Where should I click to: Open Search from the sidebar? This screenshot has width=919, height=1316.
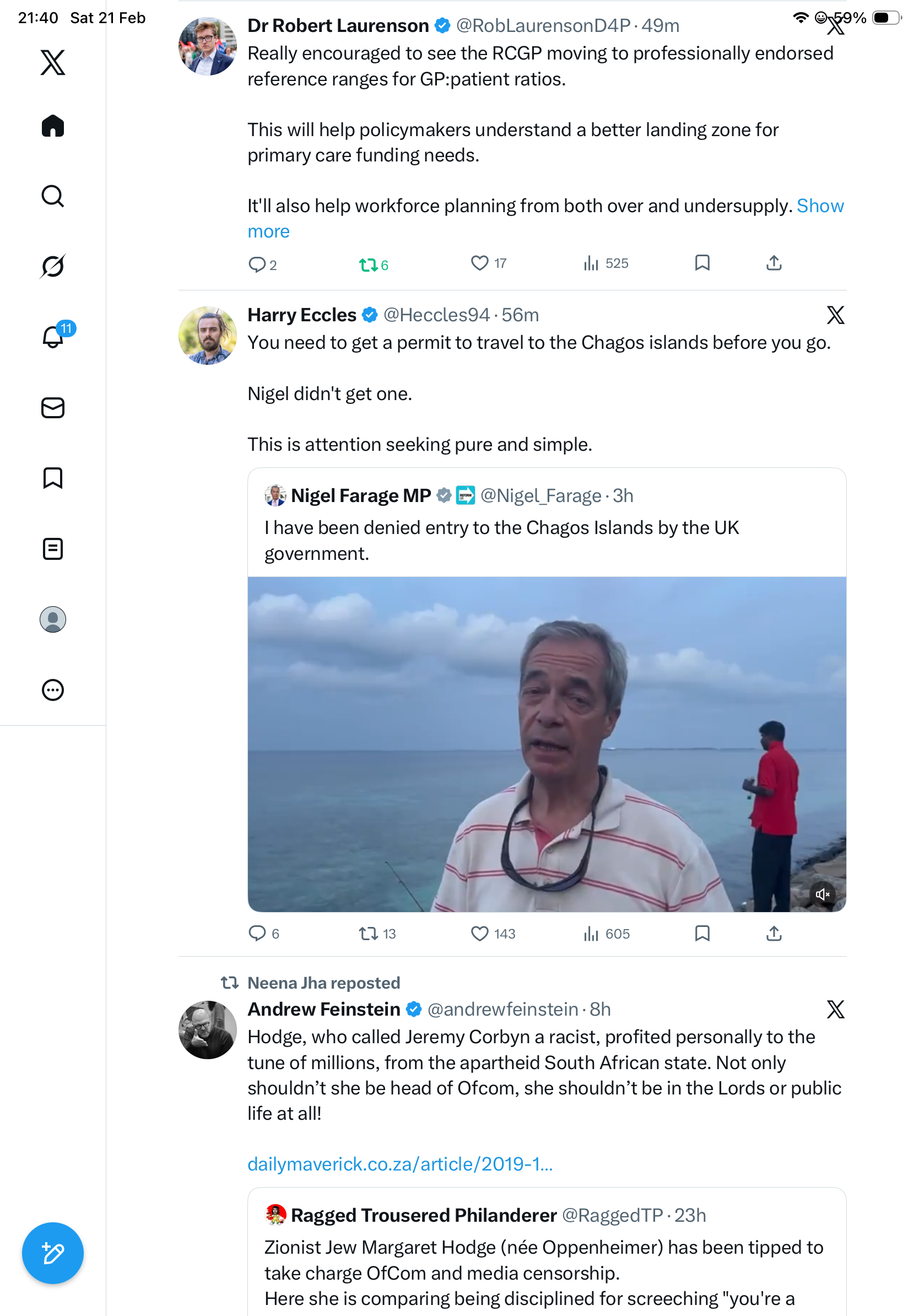[x=53, y=196]
